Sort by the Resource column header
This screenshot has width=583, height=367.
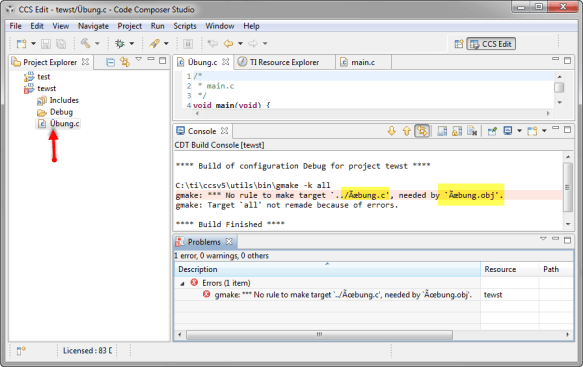pyautogui.click(x=509, y=269)
